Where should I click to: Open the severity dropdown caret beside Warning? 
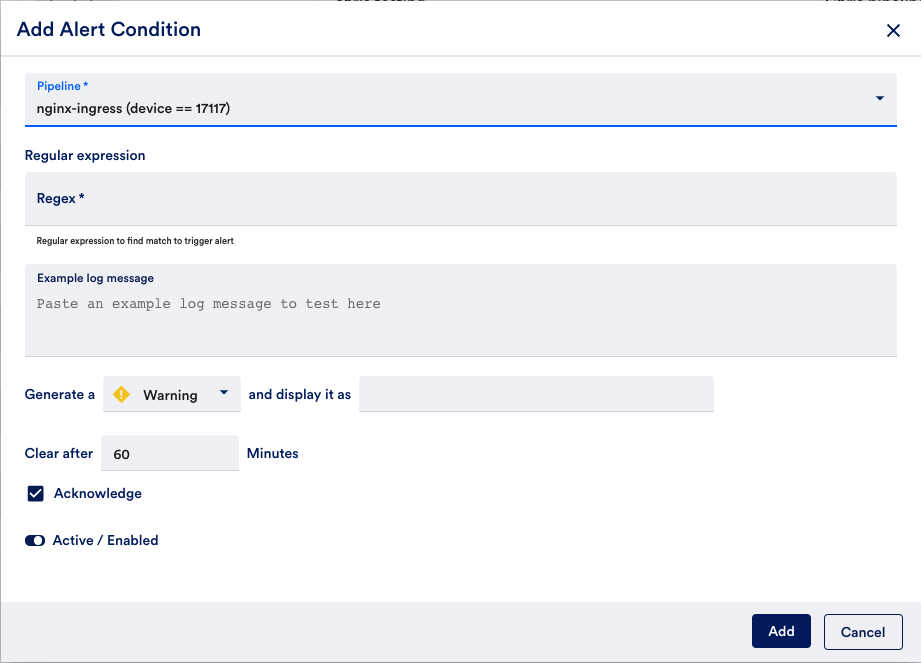pos(224,393)
